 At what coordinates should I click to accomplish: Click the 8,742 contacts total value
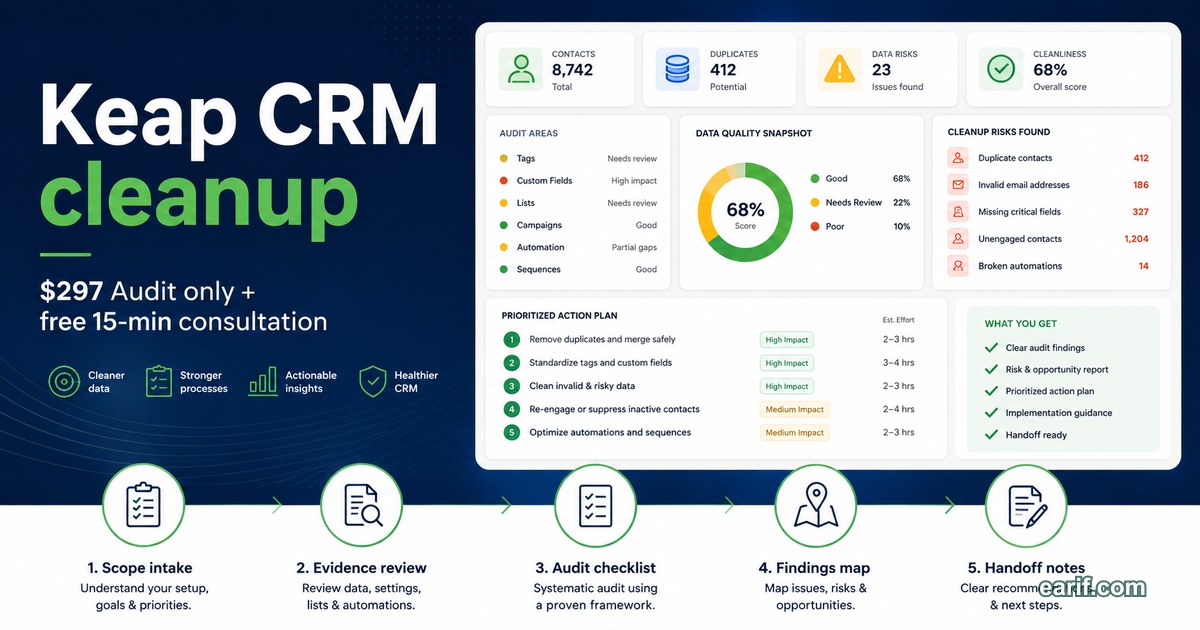tap(572, 70)
